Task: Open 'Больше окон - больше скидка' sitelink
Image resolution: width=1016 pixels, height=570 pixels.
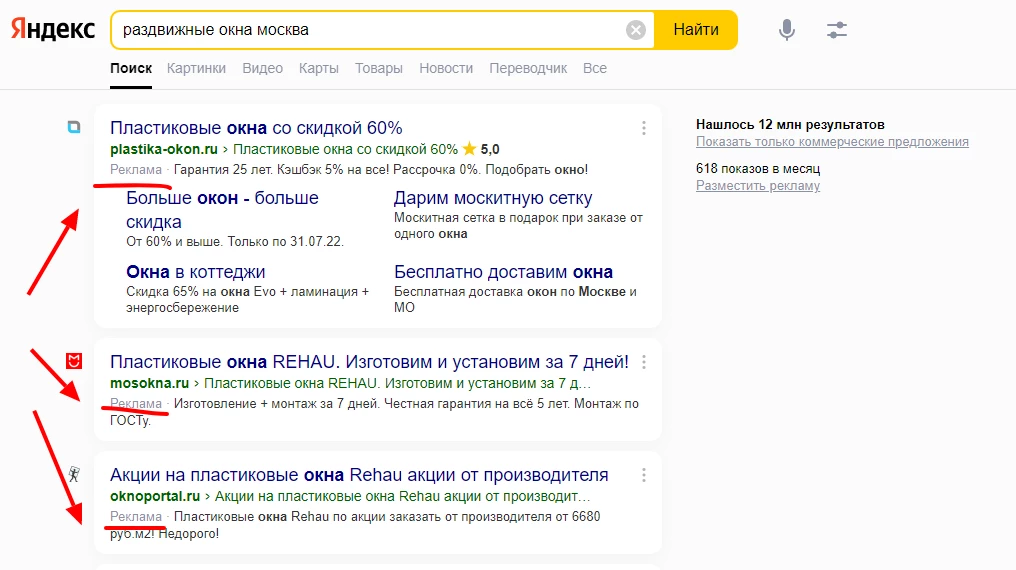Action: tap(222, 209)
